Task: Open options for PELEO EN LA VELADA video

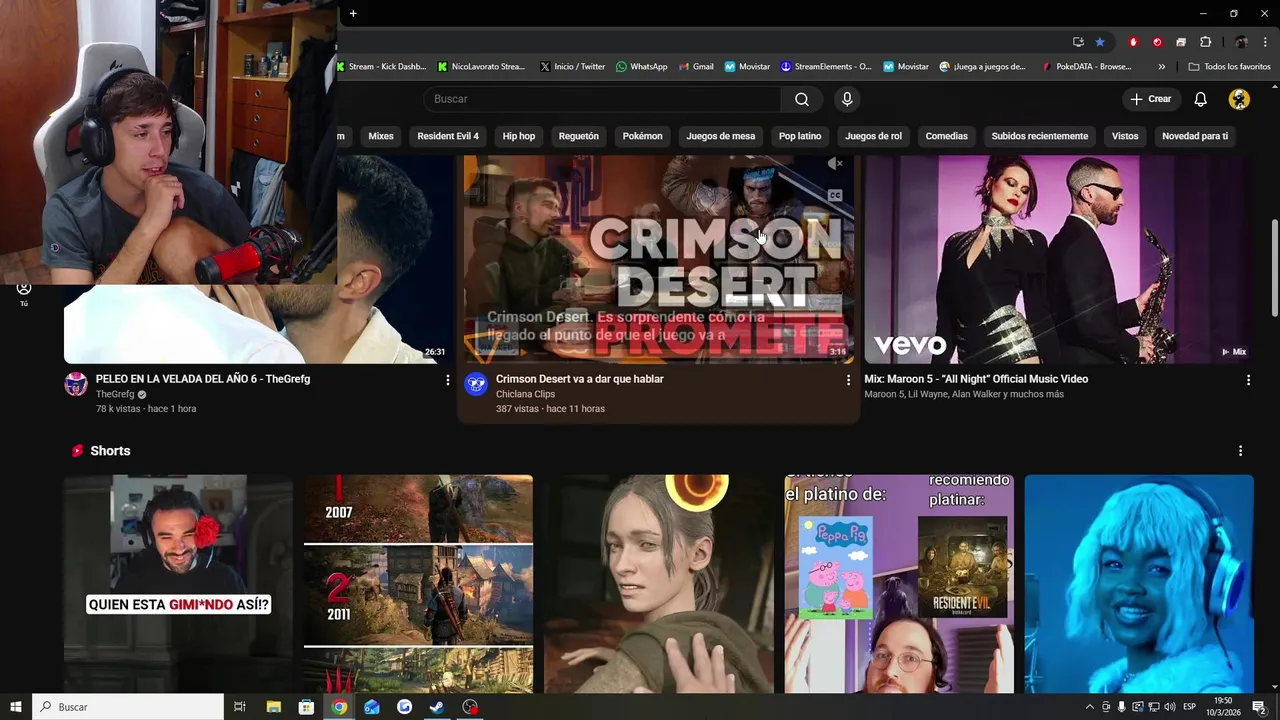Action: pos(447,380)
